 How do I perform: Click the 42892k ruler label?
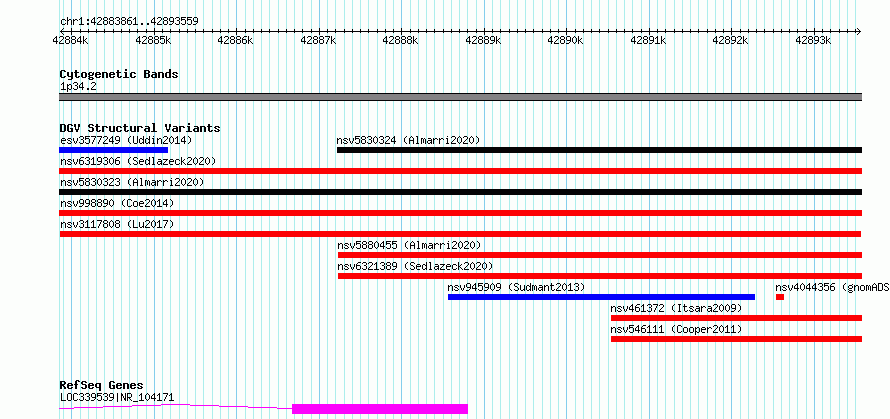pyautogui.click(x=731, y=41)
